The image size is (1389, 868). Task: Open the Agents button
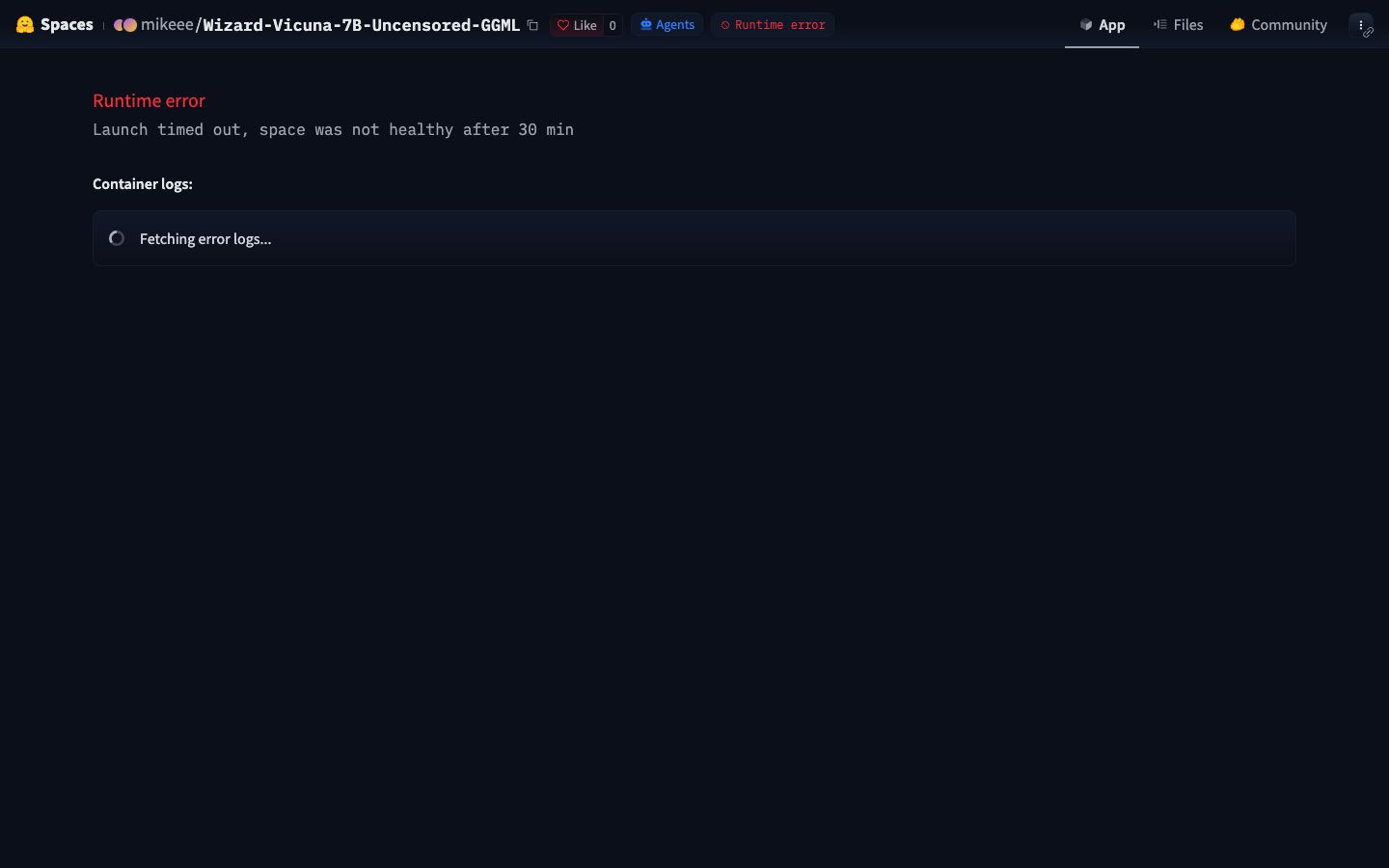pos(667,25)
